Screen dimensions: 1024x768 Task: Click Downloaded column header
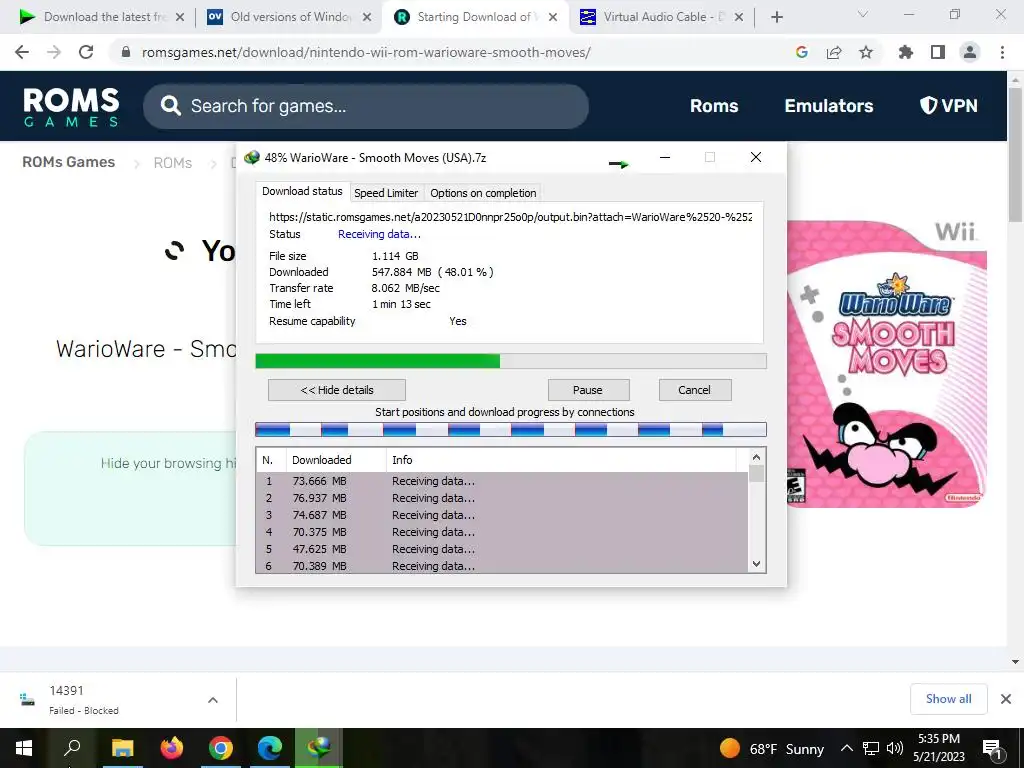336,460
